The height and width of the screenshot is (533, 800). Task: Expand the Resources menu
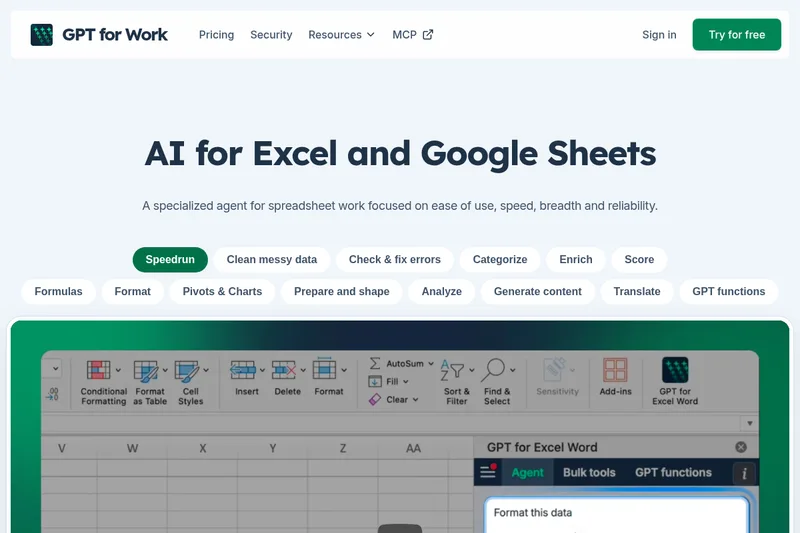[341, 35]
